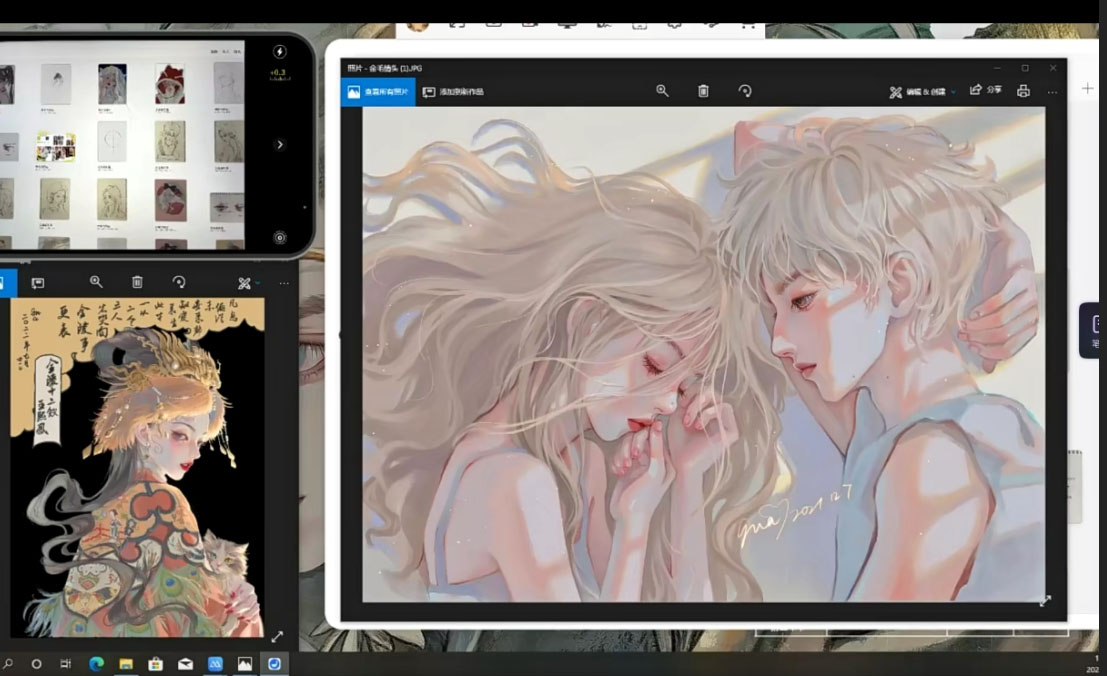Rotate the image in the small Photos window
Viewport: 1107px width, 676px height.
[x=179, y=282]
